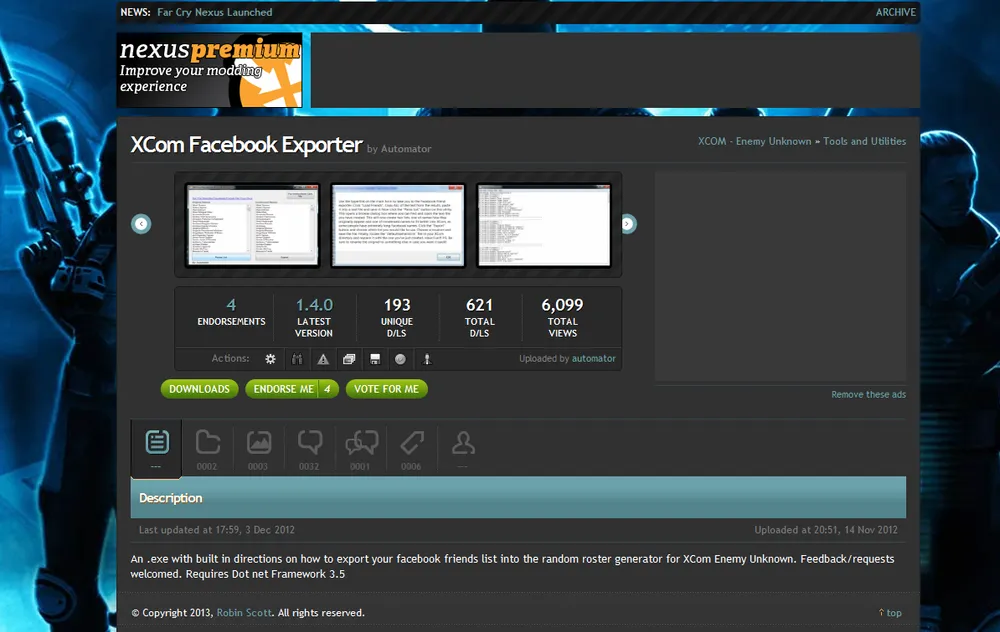Viewport: 1000px width, 632px height.
Task: Click the warning triangle icon in Actions
Action: coord(323,359)
